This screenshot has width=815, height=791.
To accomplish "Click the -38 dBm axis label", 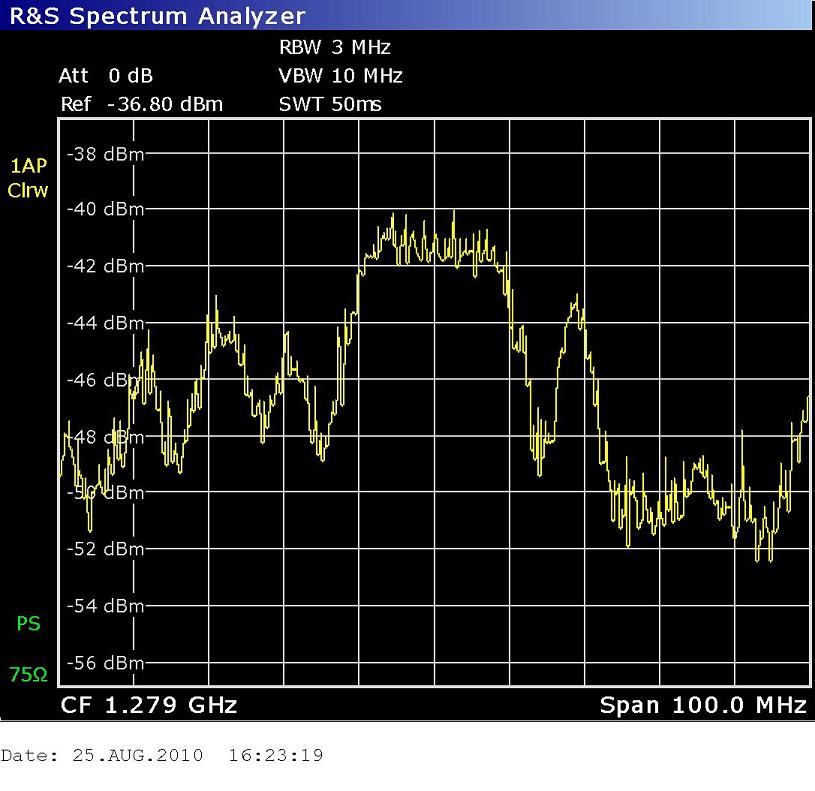I will (x=105, y=154).
